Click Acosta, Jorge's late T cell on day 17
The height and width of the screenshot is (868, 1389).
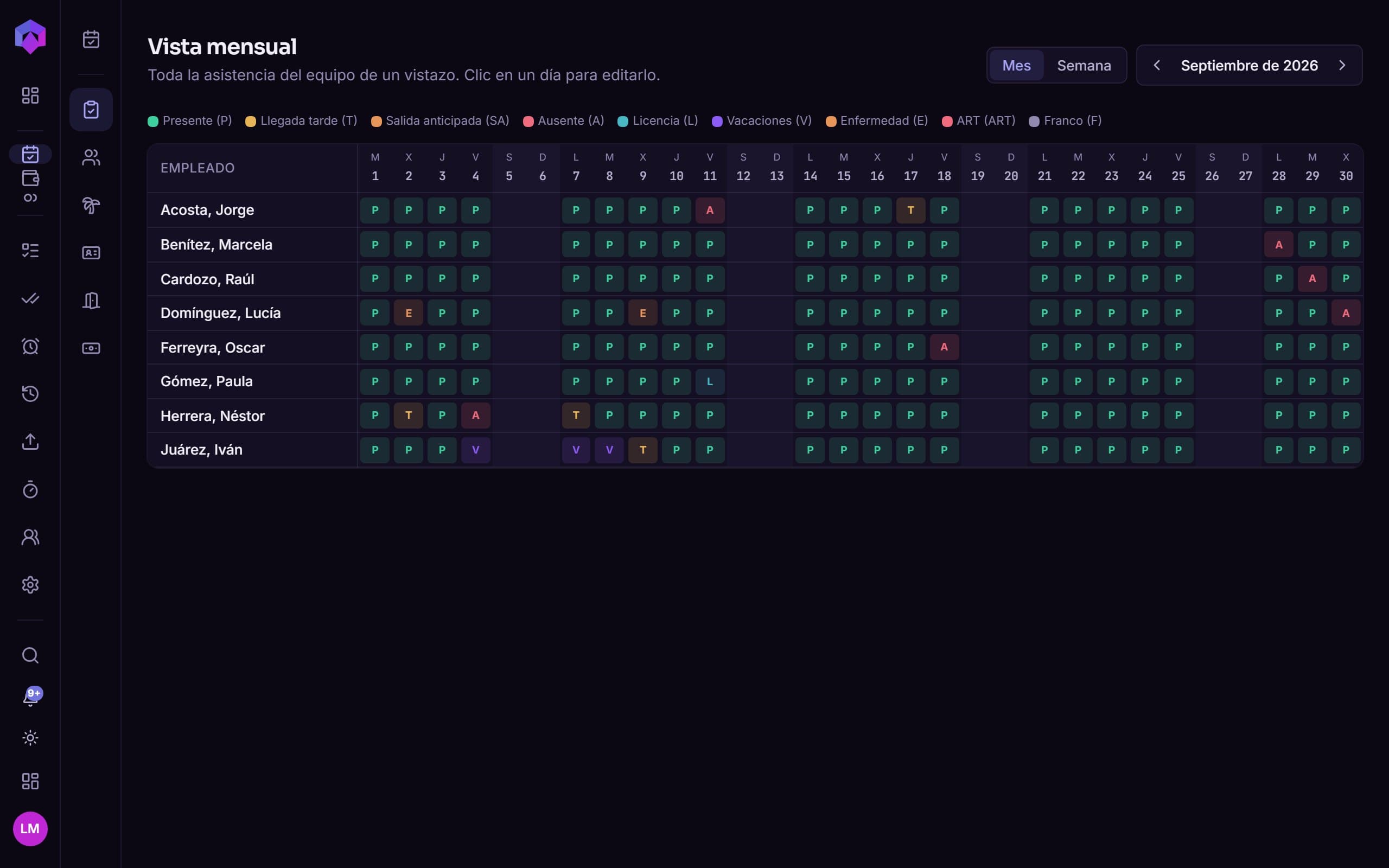point(910,210)
